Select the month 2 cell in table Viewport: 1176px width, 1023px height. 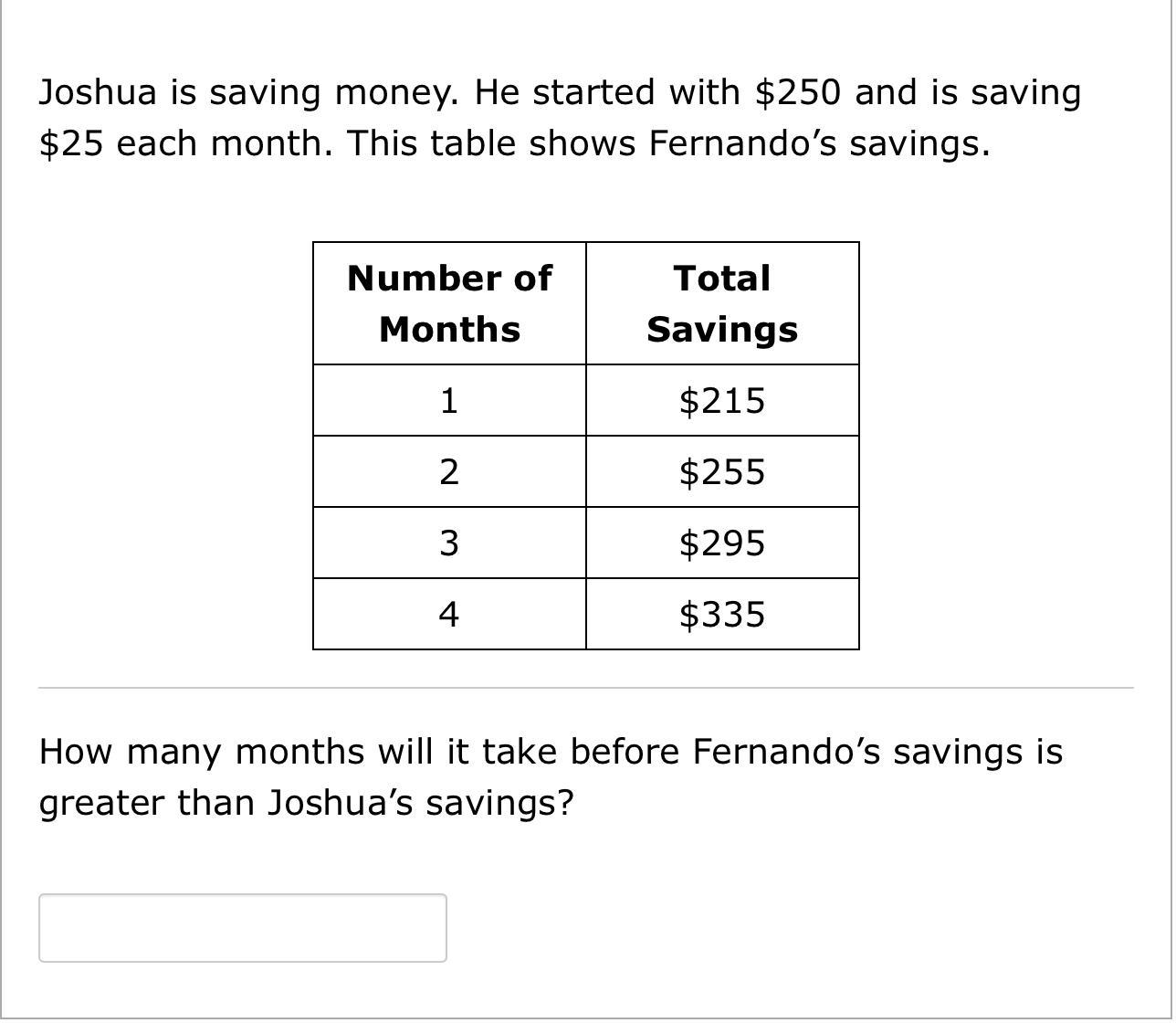tap(449, 472)
